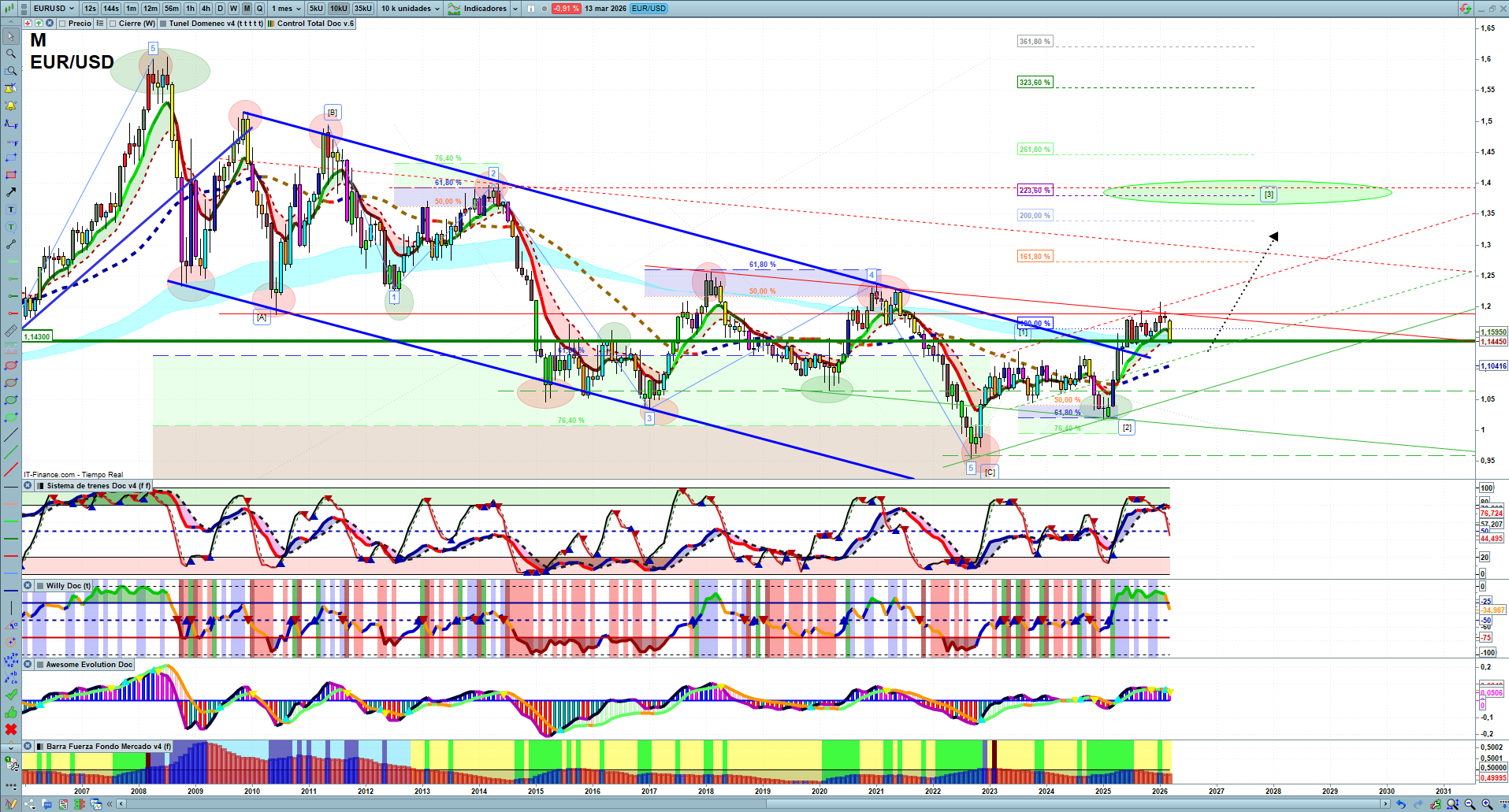
Task: Click the alert bell tool
Action: 11,106
